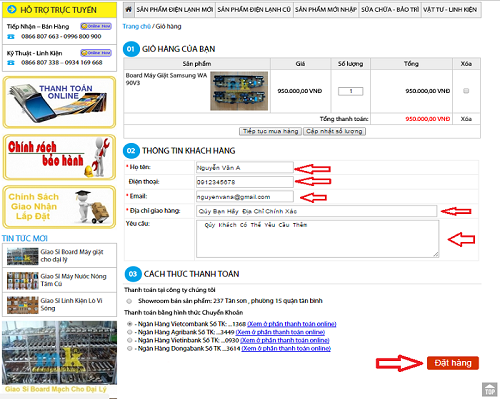Open Sản Phẩm Điện Lạnh Mới menu
Image resolution: width=500 pixels, height=400 pixels.
tap(175, 10)
